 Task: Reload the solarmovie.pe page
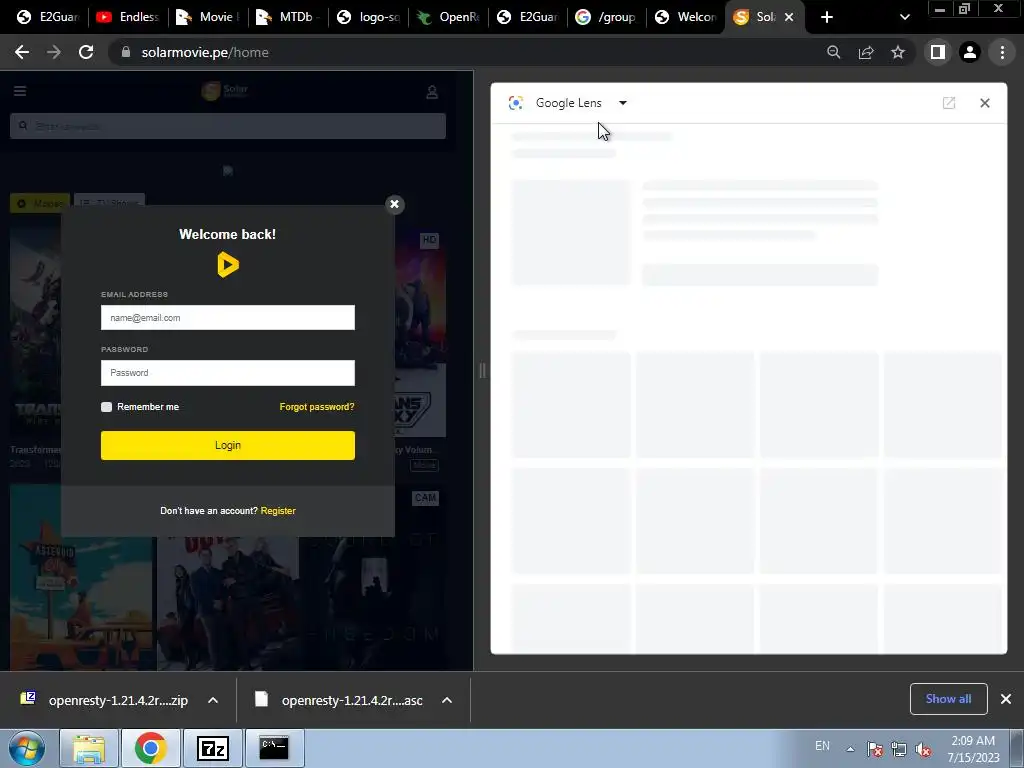(86, 52)
